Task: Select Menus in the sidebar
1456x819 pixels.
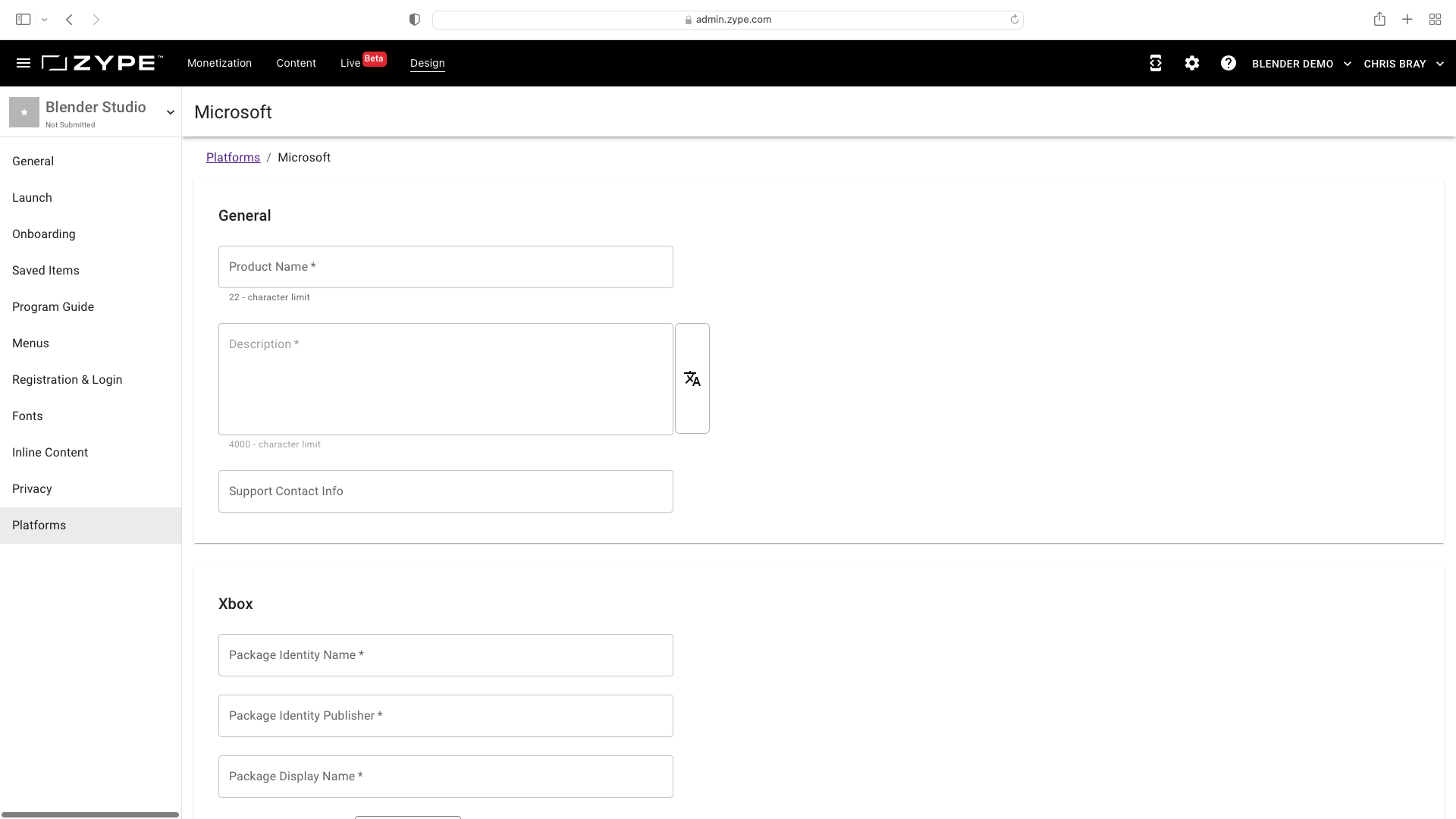Action: [x=90, y=344]
